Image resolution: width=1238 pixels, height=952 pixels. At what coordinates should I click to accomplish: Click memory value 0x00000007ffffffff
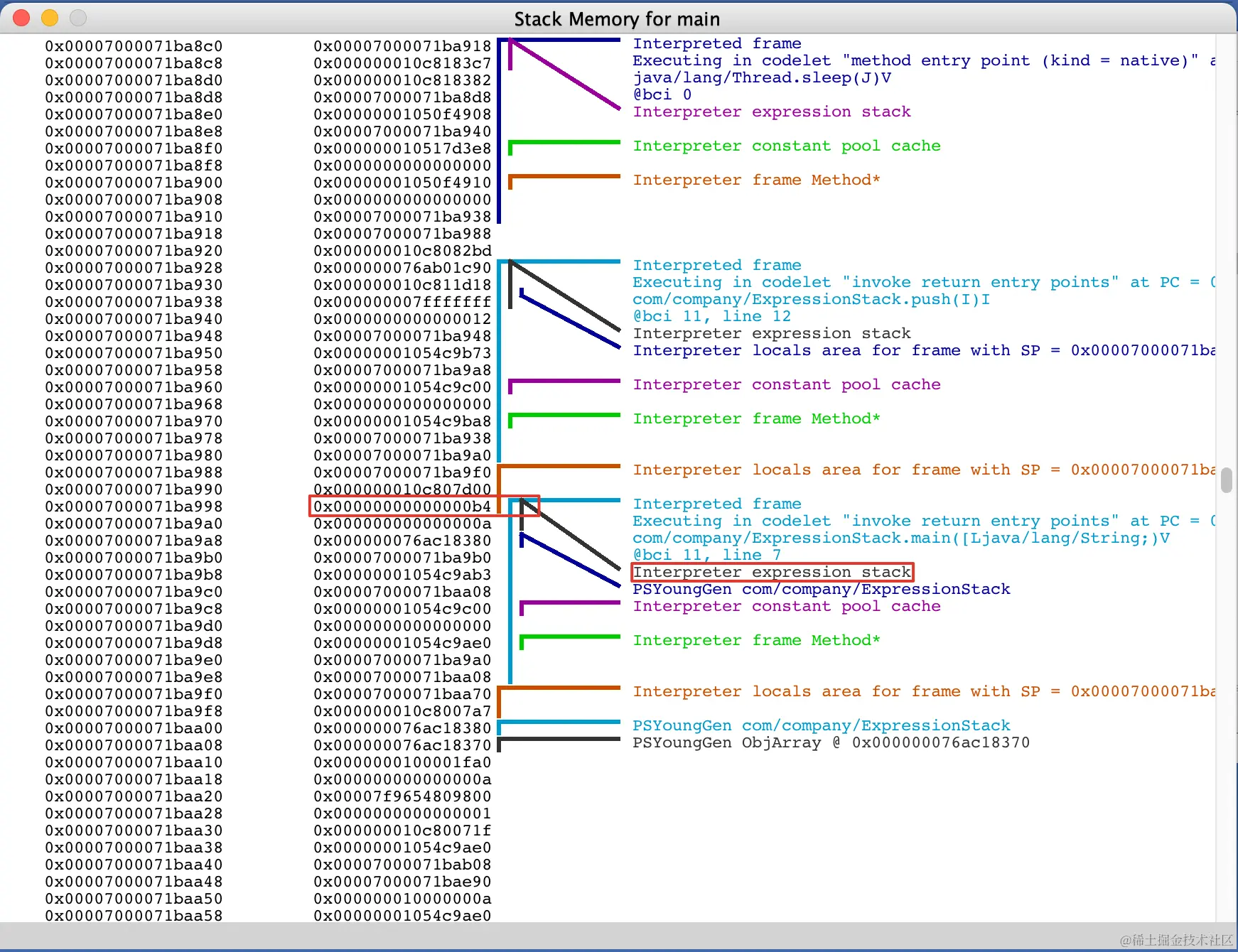[x=402, y=302]
